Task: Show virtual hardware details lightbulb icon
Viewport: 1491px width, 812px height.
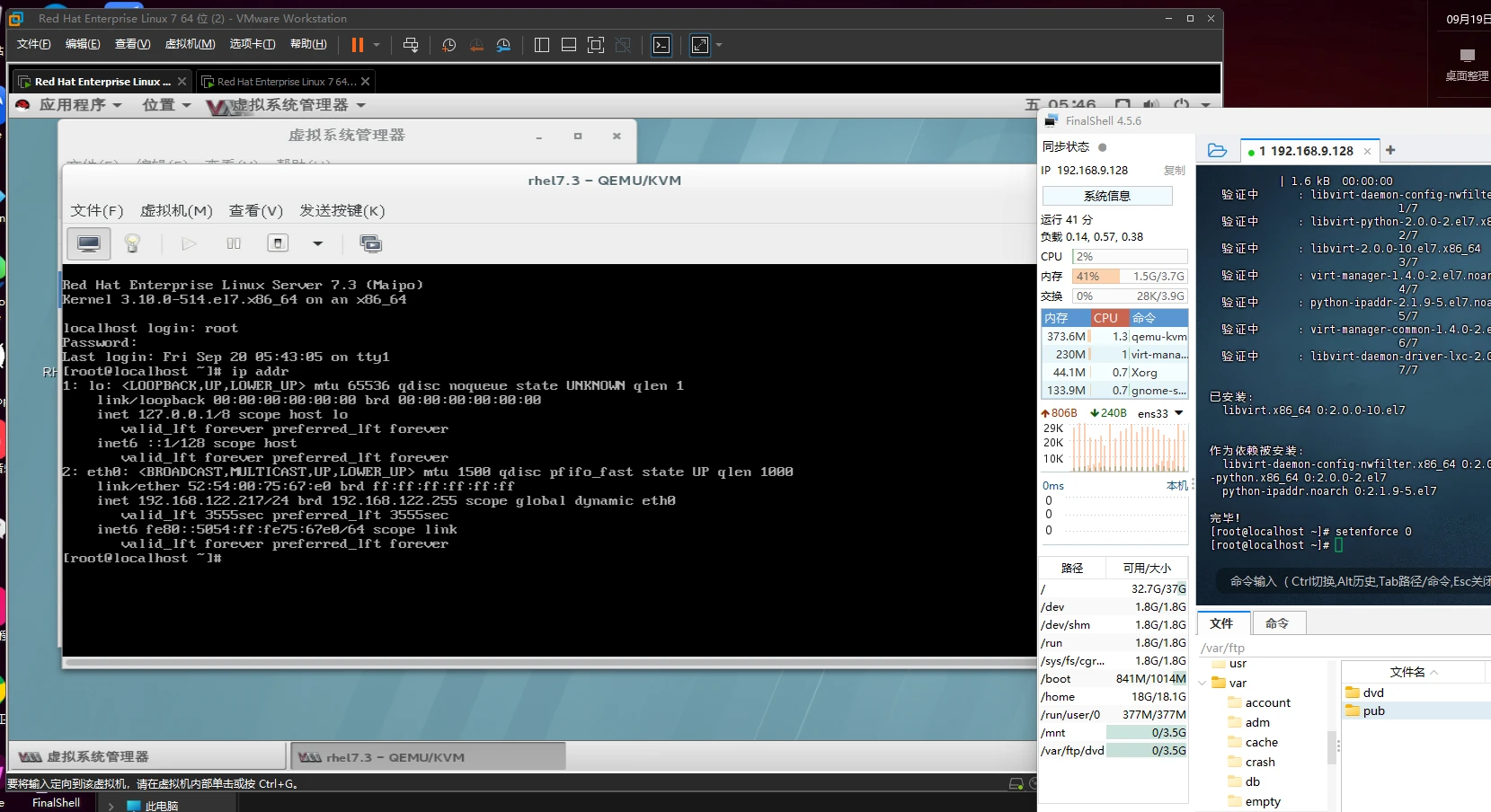Action: [x=132, y=243]
